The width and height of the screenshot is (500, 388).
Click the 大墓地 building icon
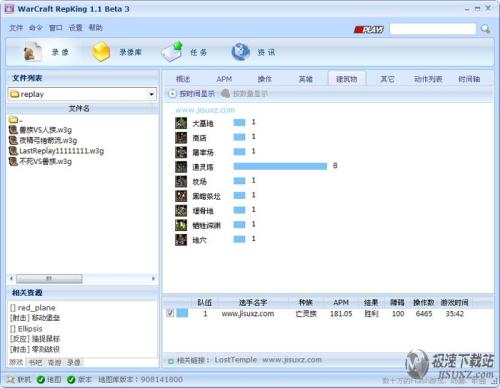(181, 123)
